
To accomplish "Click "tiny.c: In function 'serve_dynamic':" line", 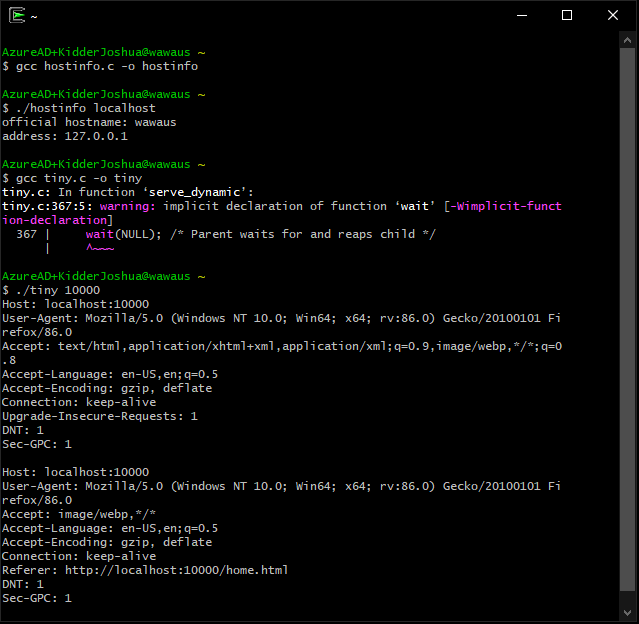I will [128, 192].
